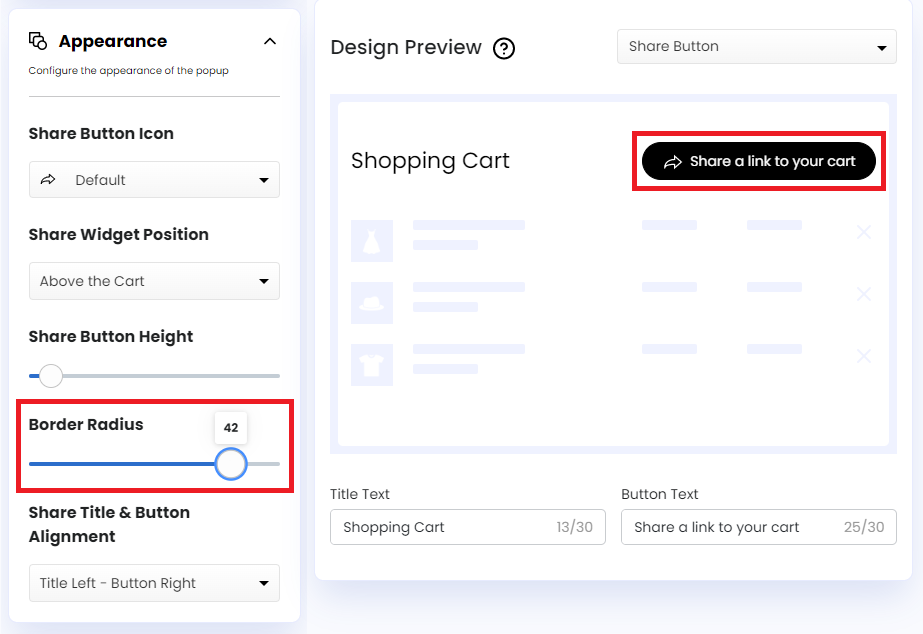The width and height of the screenshot is (923, 634).
Task: Remove the second cart item via its X icon
Action: coord(863,294)
